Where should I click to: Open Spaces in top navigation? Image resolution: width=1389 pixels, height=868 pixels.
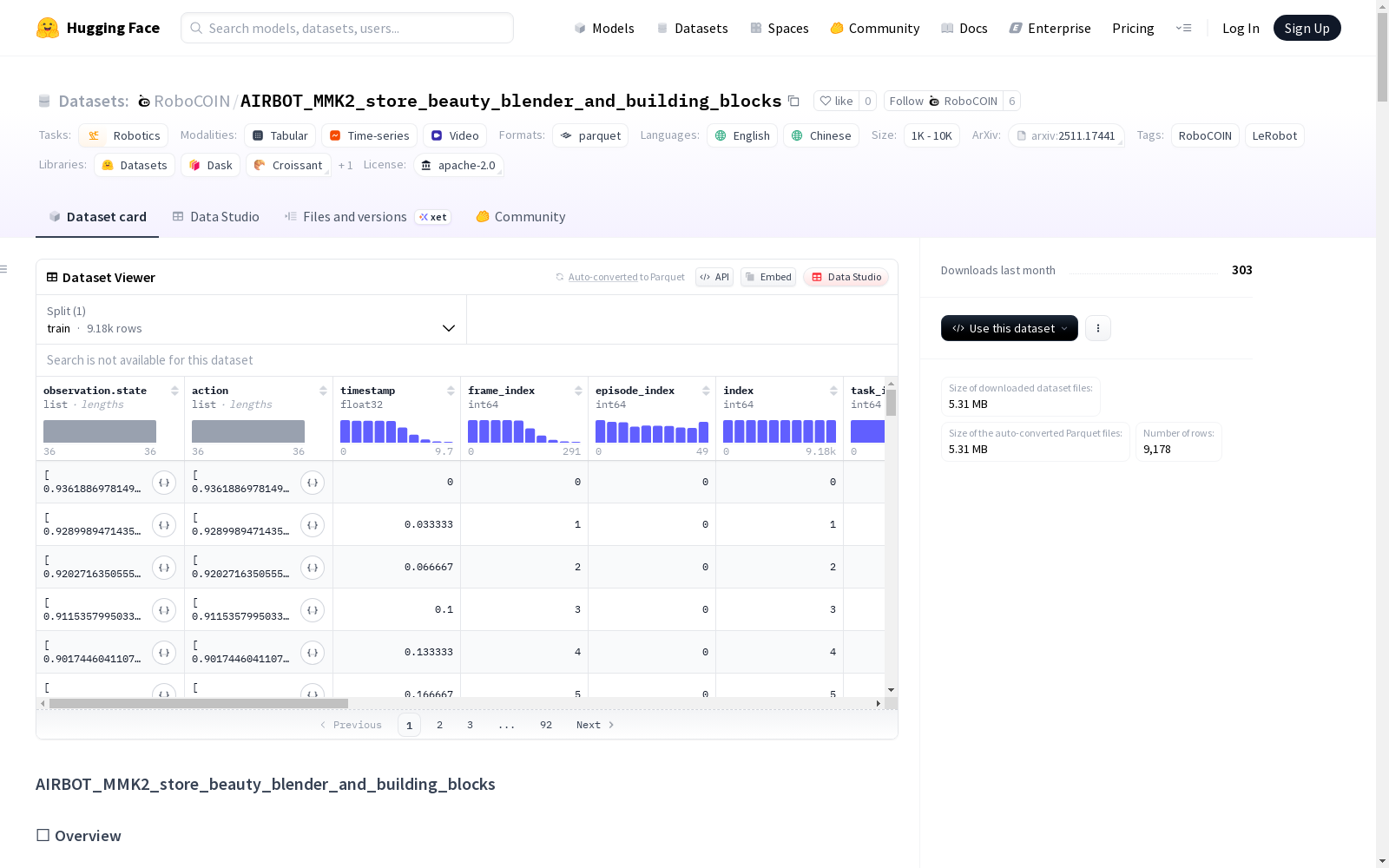pyautogui.click(x=780, y=28)
